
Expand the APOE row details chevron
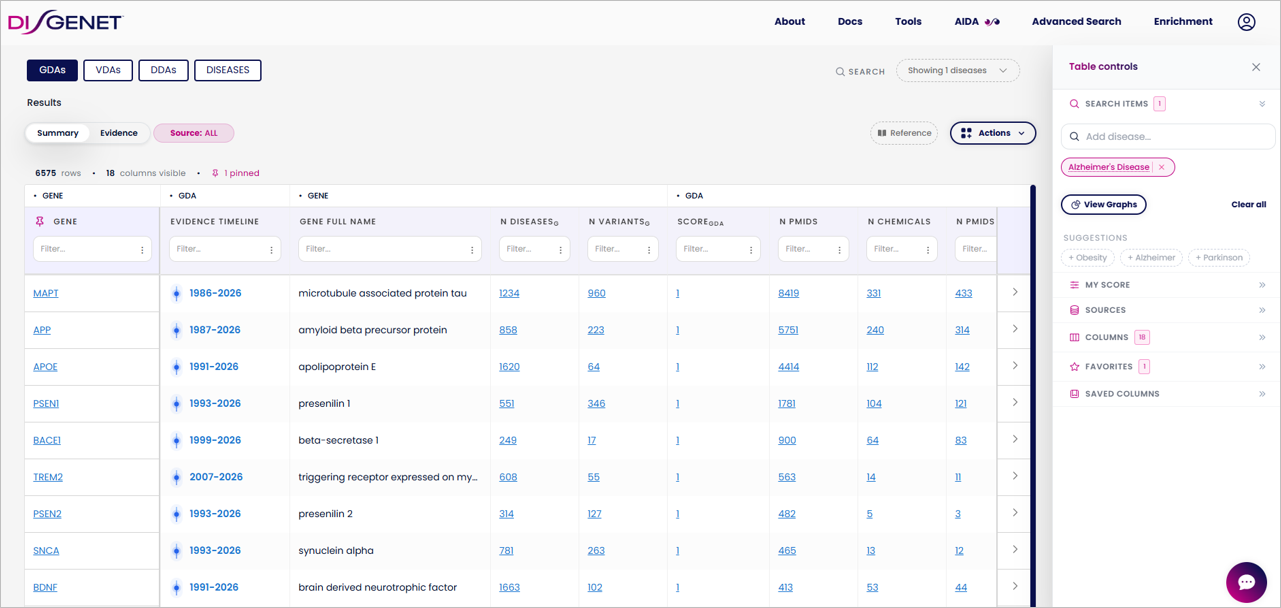[1015, 366]
